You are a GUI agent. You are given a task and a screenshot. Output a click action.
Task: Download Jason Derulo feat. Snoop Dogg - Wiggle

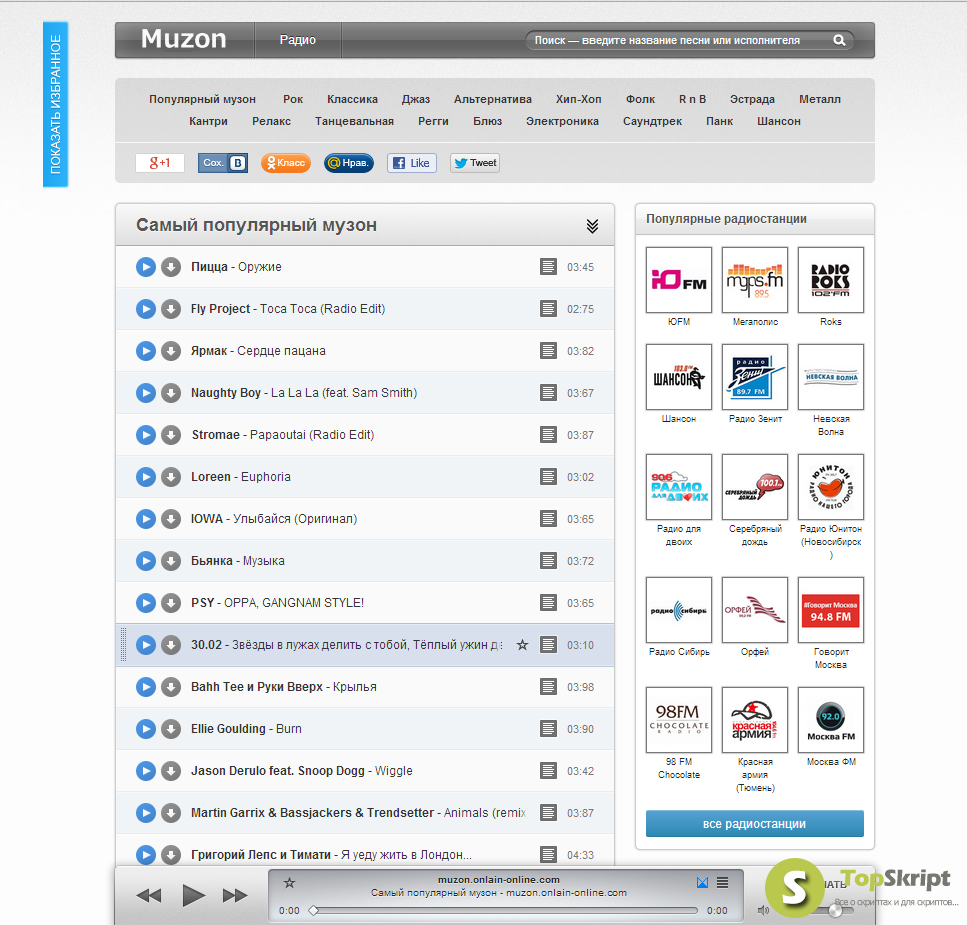tap(171, 771)
